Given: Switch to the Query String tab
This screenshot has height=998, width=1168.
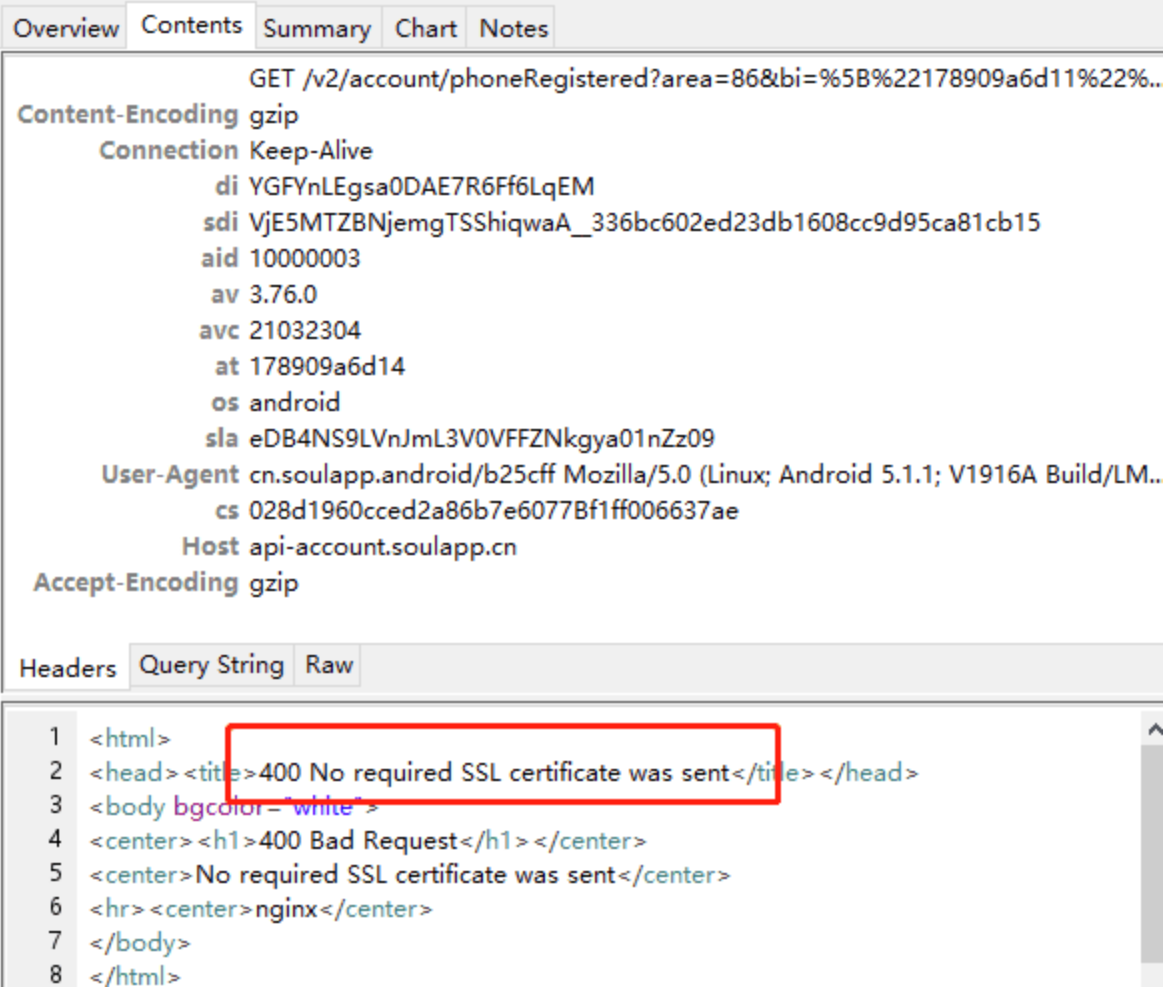Looking at the screenshot, I should tap(212, 664).
